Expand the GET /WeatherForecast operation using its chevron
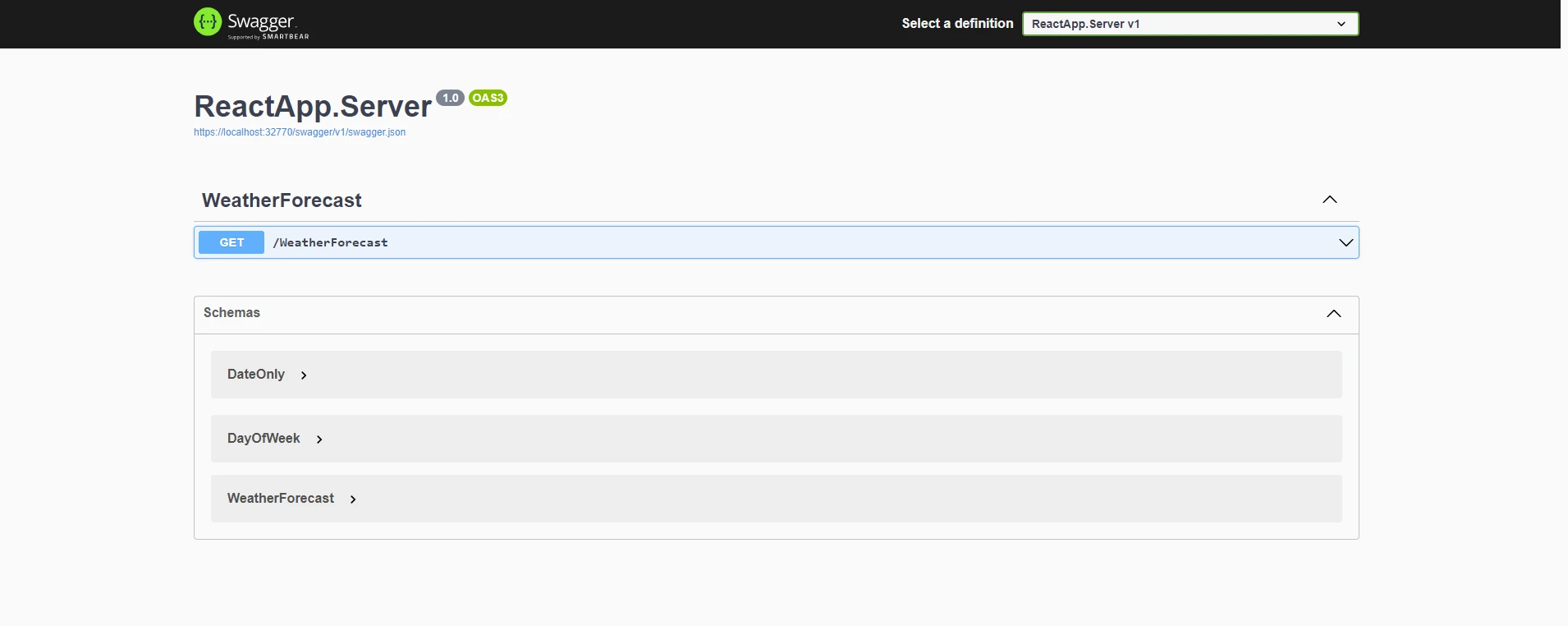This screenshot has width=1568, height=626. [1346, 242]
